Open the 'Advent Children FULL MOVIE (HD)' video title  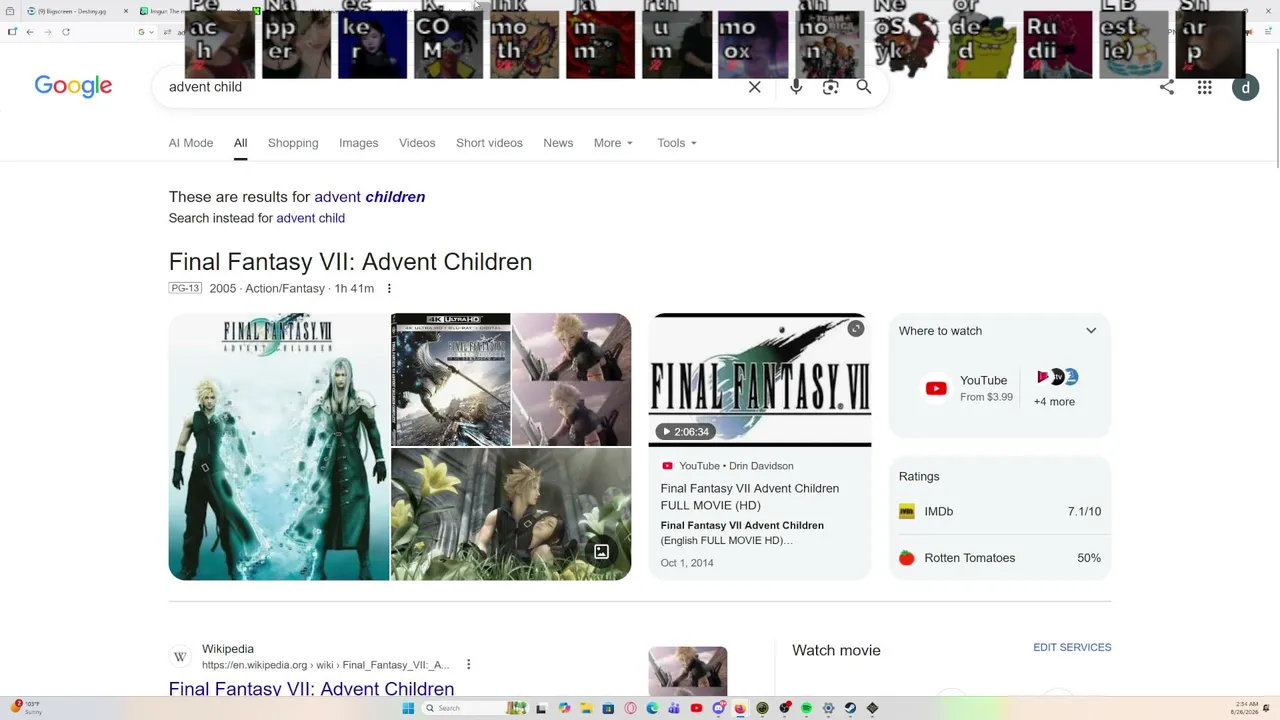click(x=750, y=497)
